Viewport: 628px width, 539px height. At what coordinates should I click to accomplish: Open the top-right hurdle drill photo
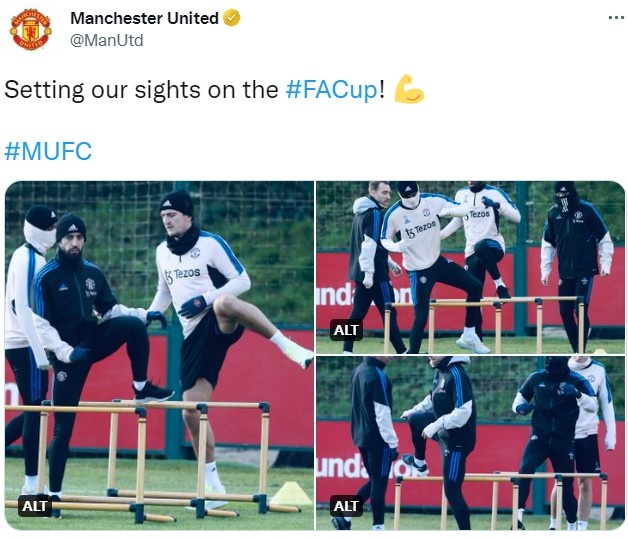(471, 267)
